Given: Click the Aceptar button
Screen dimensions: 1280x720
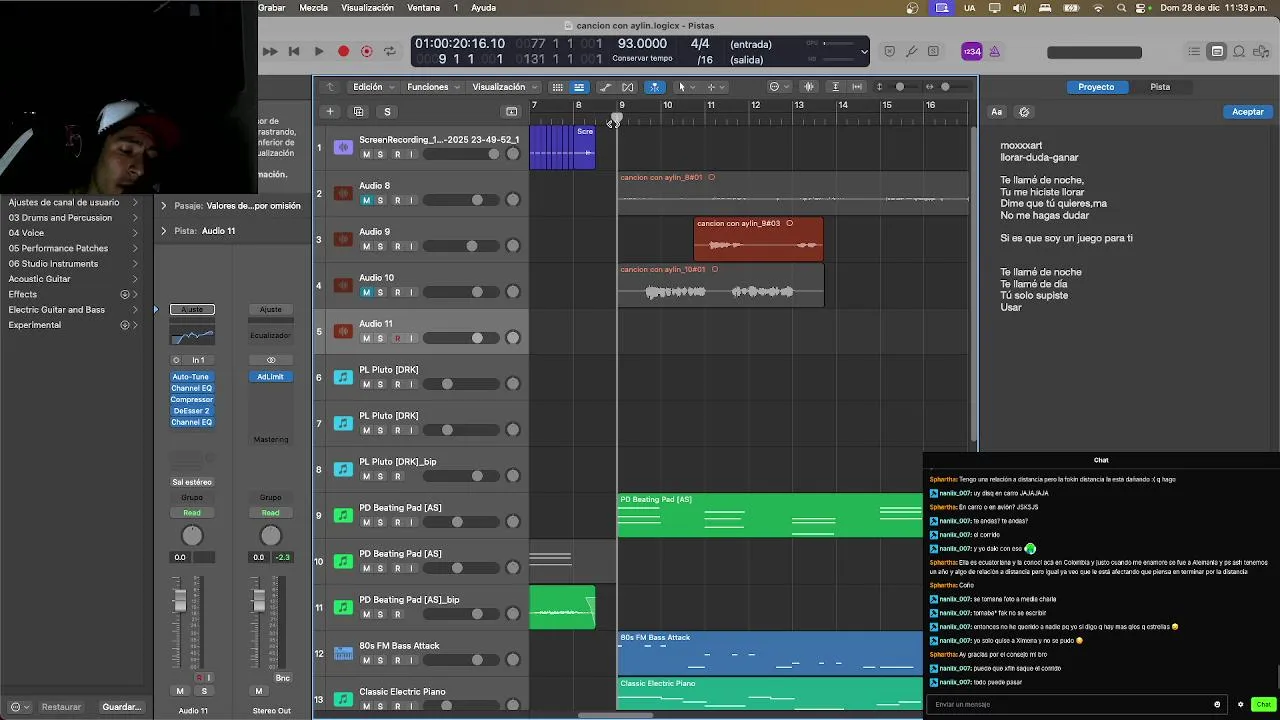Looking at the screenshot, I should (1247, 112).
